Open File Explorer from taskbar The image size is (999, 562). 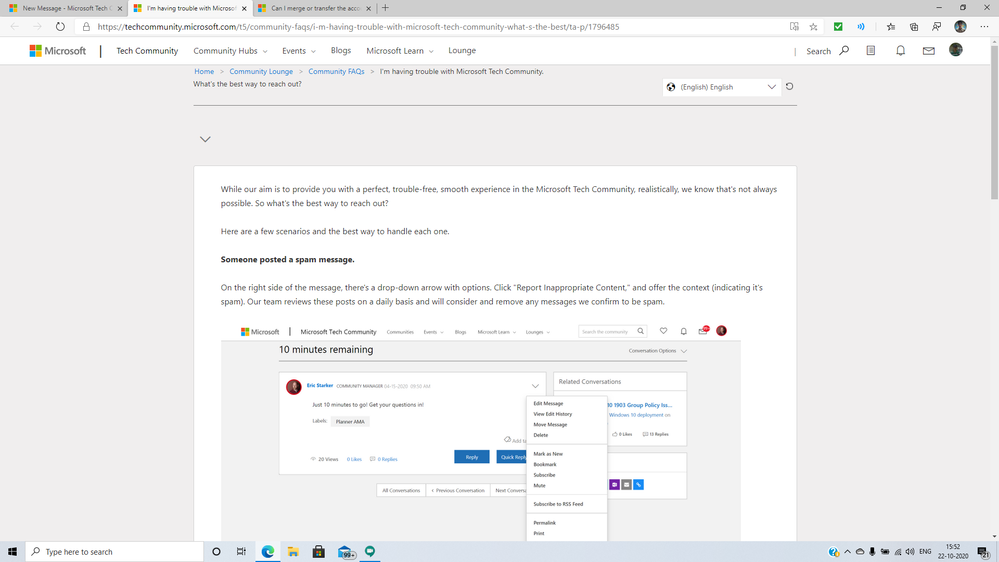293,552
